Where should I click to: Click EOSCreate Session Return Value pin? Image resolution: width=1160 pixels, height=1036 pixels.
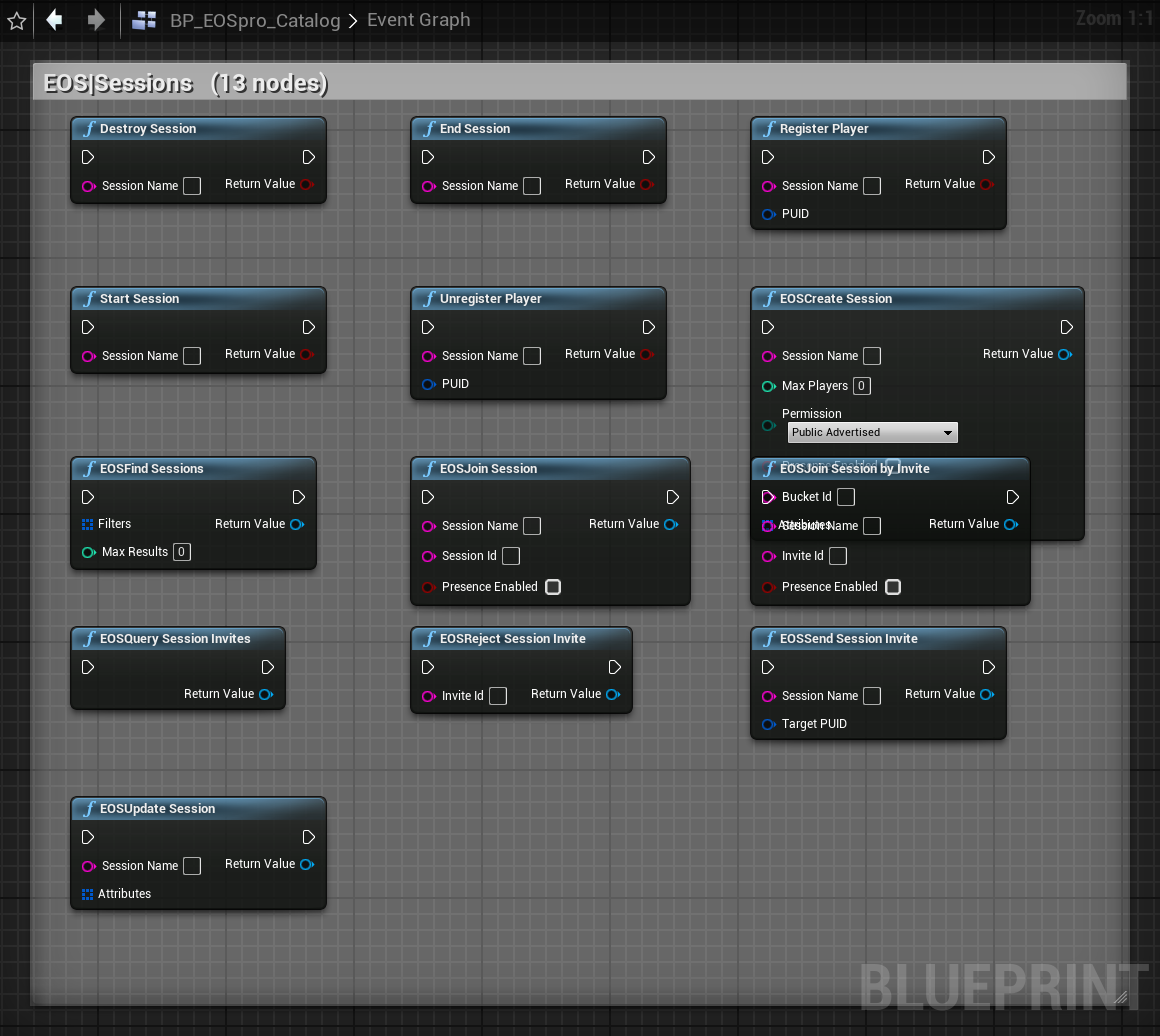(1065, 354)
